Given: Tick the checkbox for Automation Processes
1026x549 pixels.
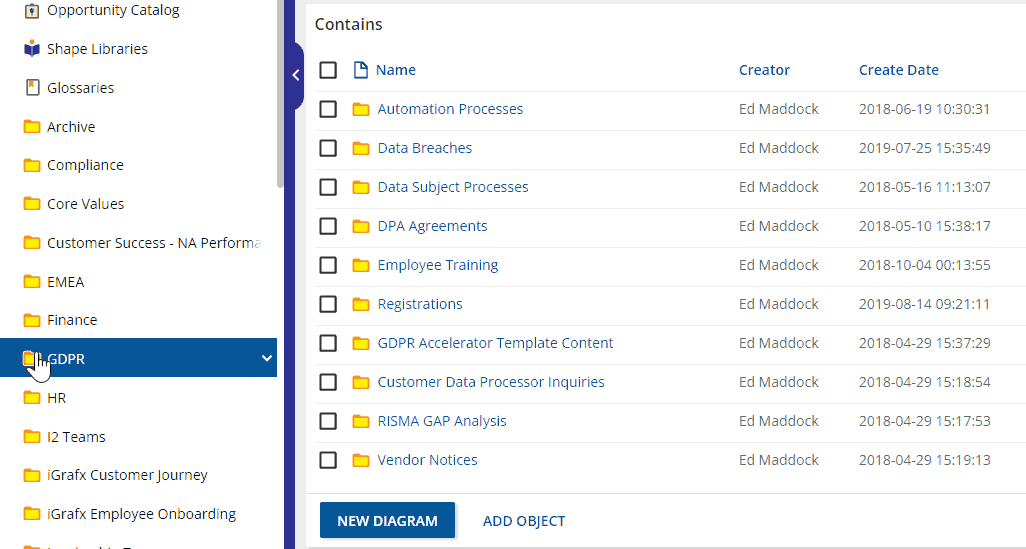Looking at the screenshot, I should 328,109.
